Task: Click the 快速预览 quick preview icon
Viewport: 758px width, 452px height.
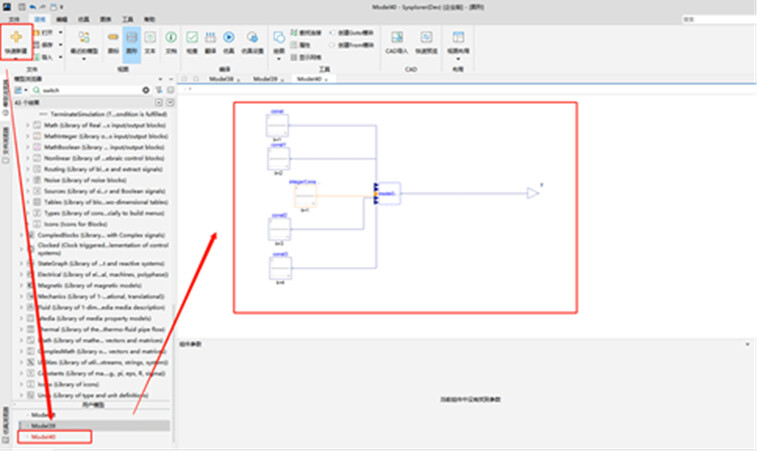Action: tap(426, 37)
